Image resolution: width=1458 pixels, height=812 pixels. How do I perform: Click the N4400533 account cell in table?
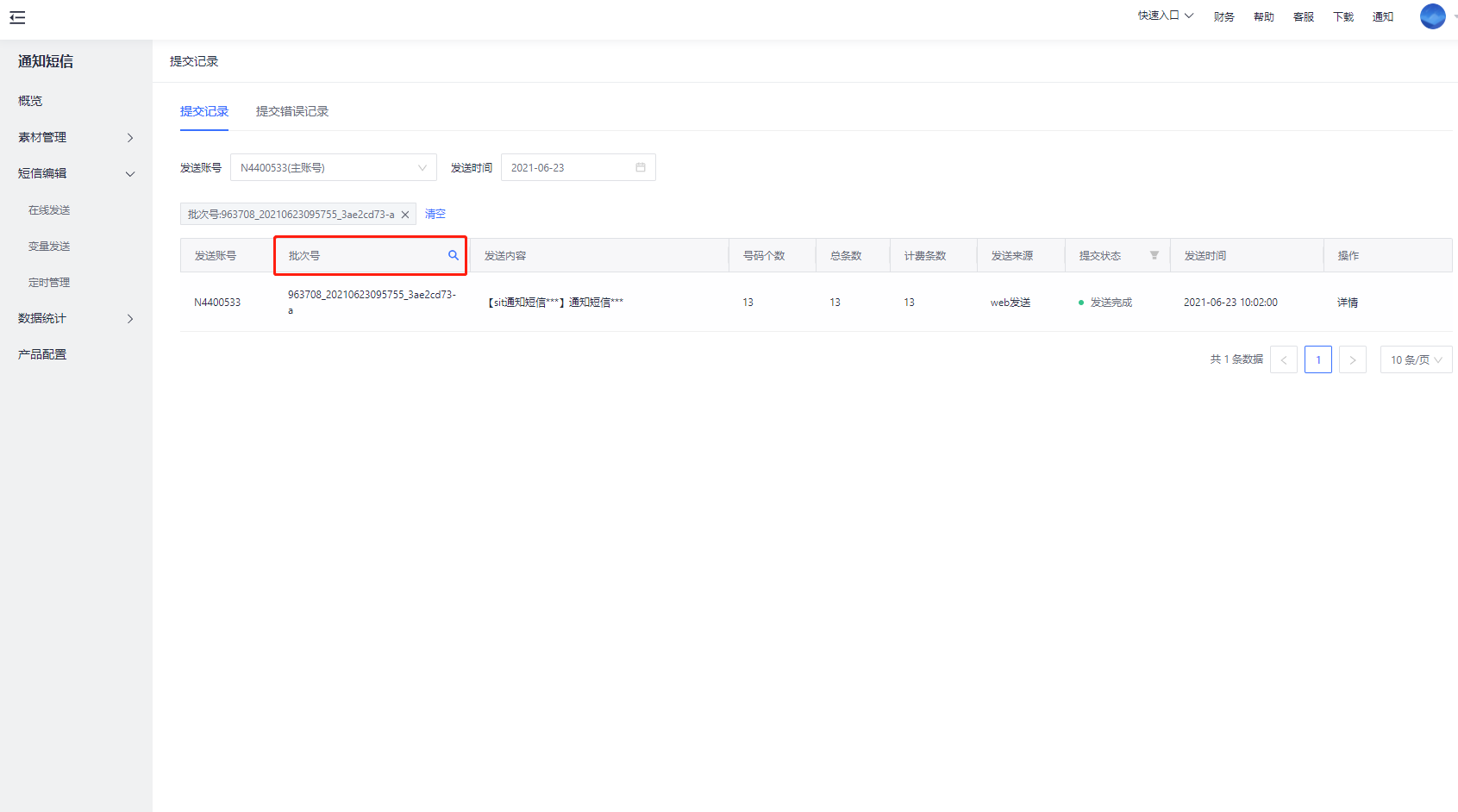pyautogui.click(x=217, y=303)
